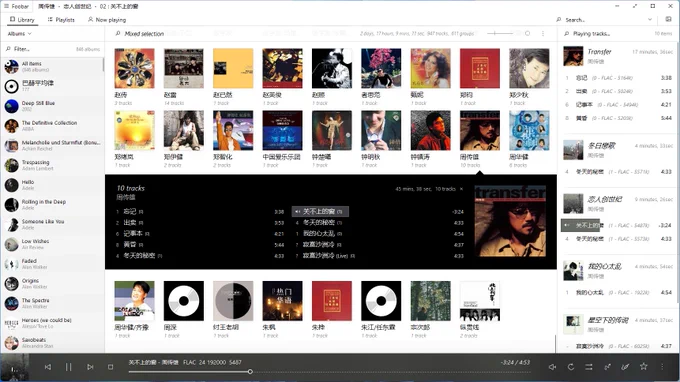
Task: Select Deep Still Blue in sidebar
Action: (52, 106)
